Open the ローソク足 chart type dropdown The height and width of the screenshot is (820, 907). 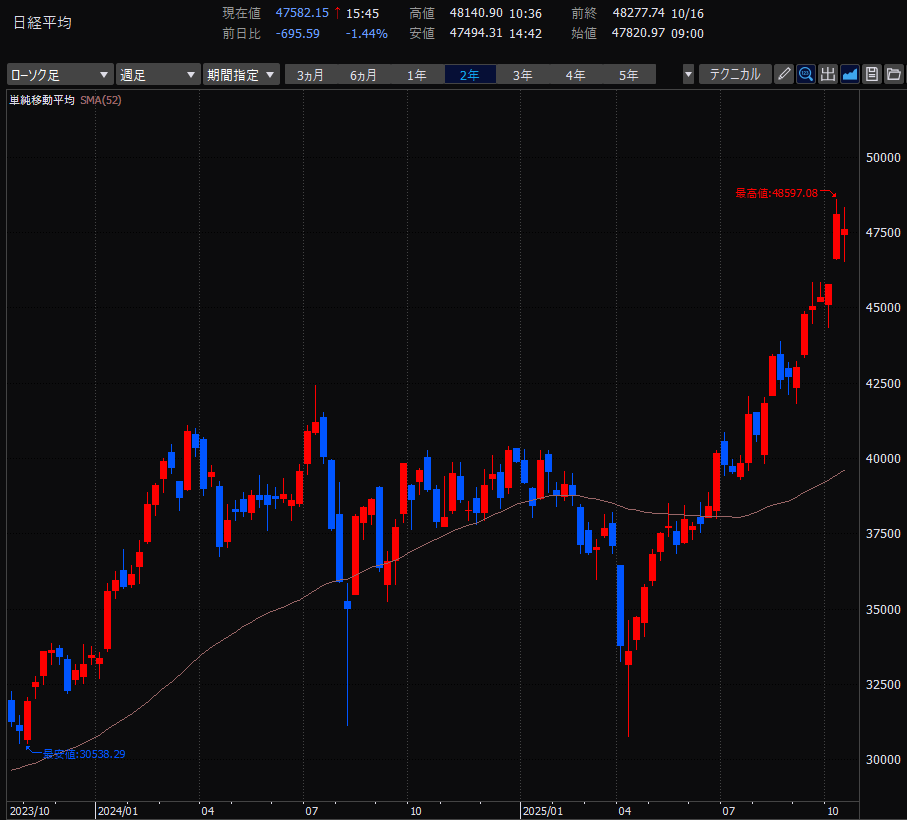point(60,75)
